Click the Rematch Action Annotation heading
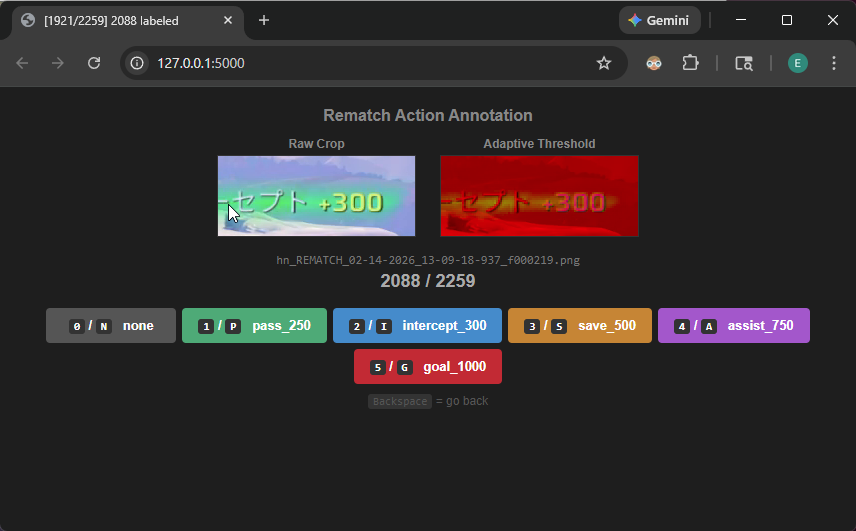The image size is (856, 531). [428, 116]
